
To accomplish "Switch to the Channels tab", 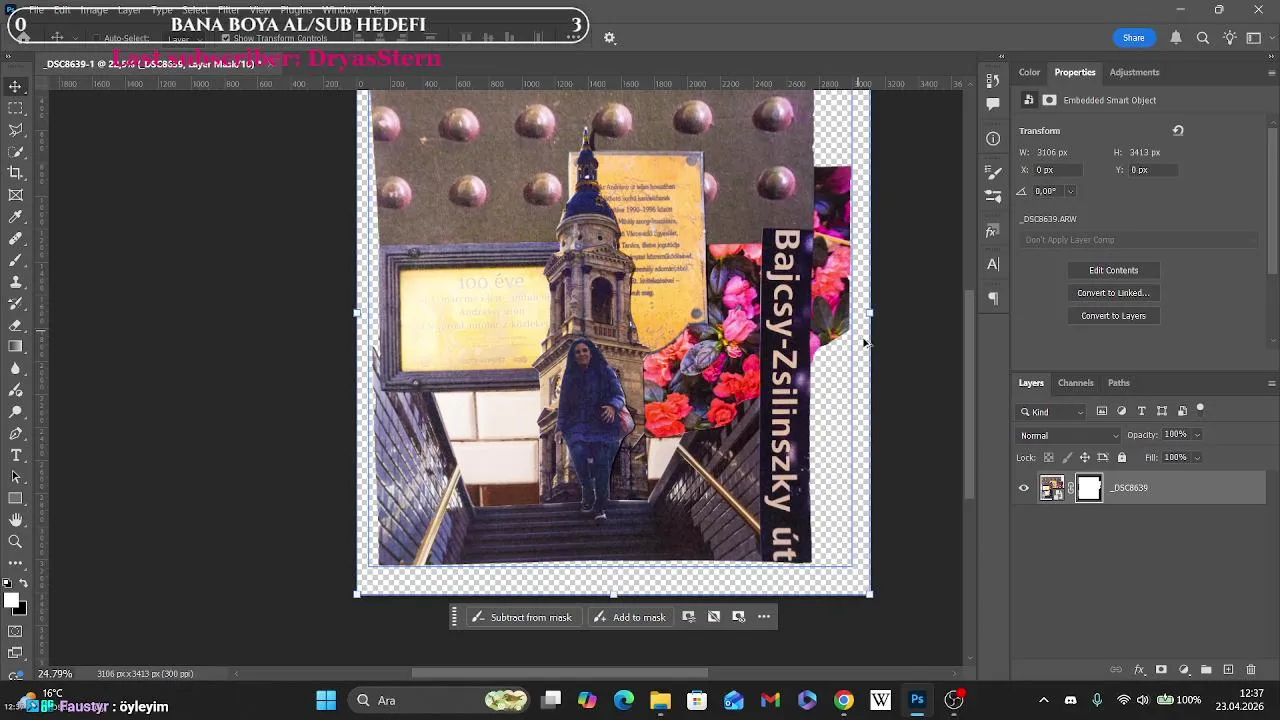I will (x=1075, y=383).
